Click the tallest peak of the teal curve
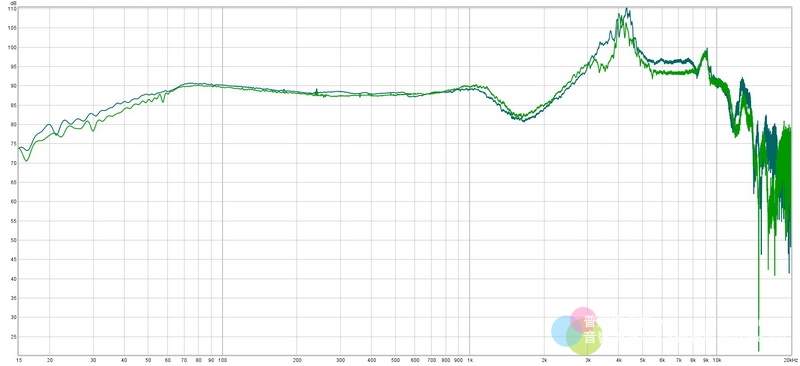 627,9
